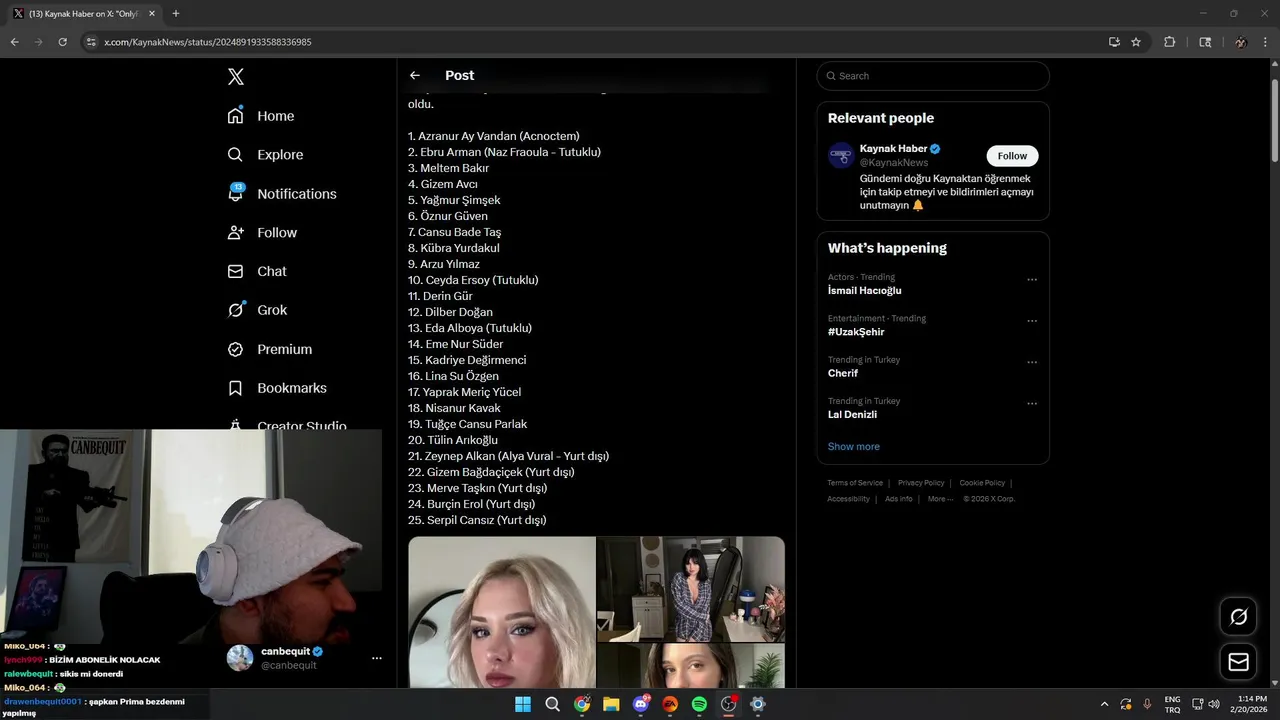
Task: Open OBS Studio from the taskbar
Action: 729,704
